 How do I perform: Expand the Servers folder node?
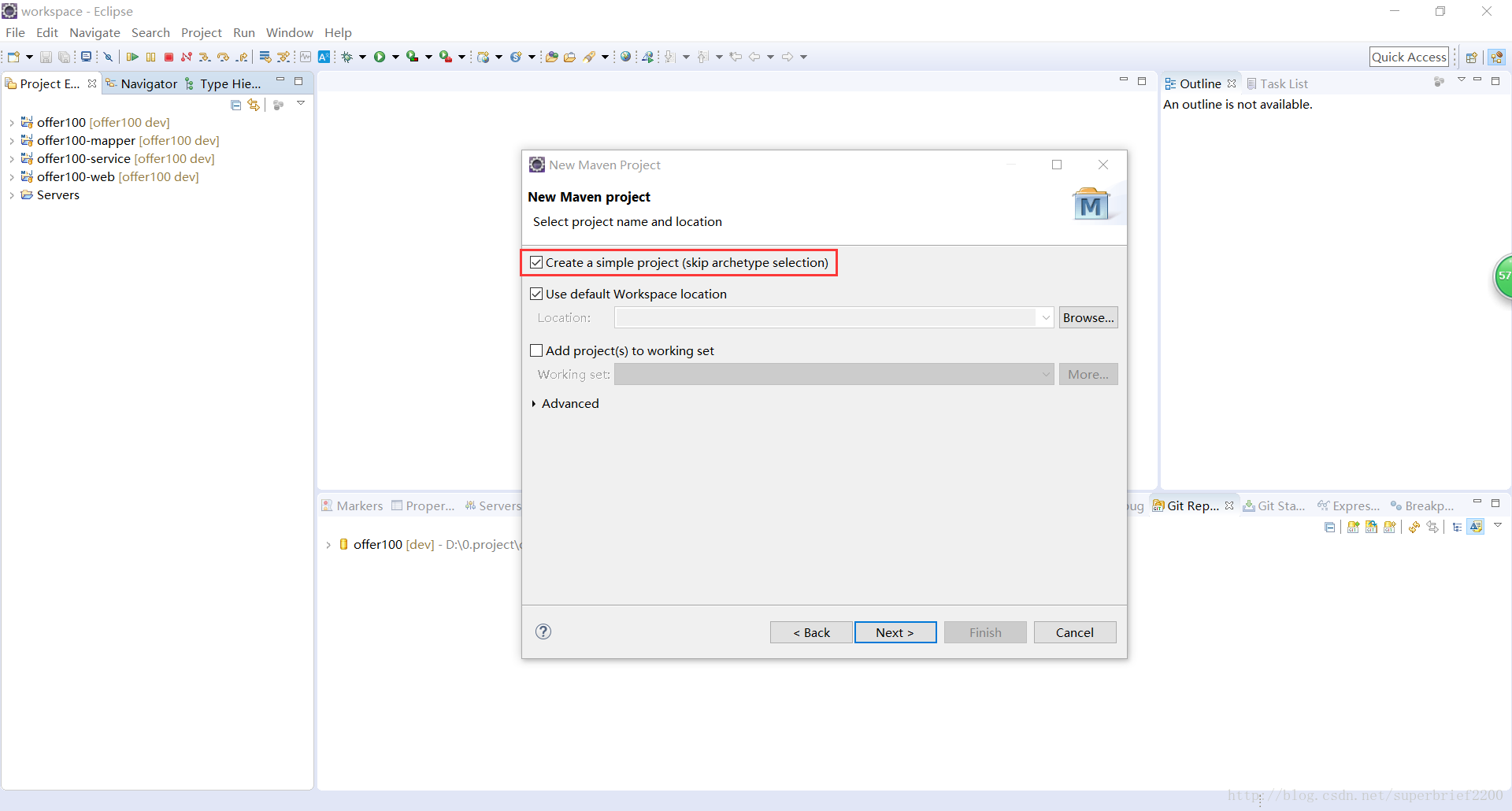tap(12, 195)
